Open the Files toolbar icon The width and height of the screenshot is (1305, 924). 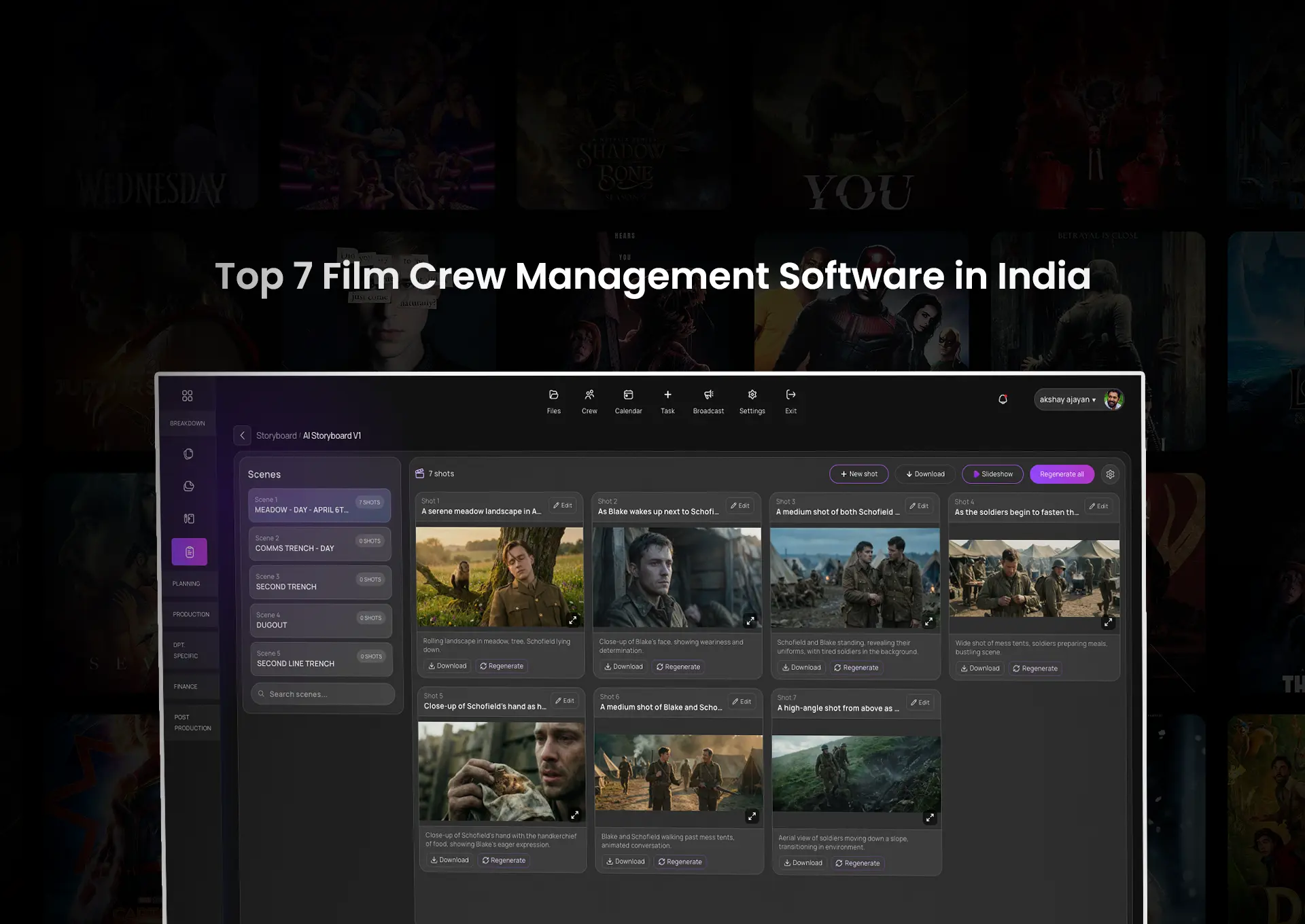[x=553, y=395]
